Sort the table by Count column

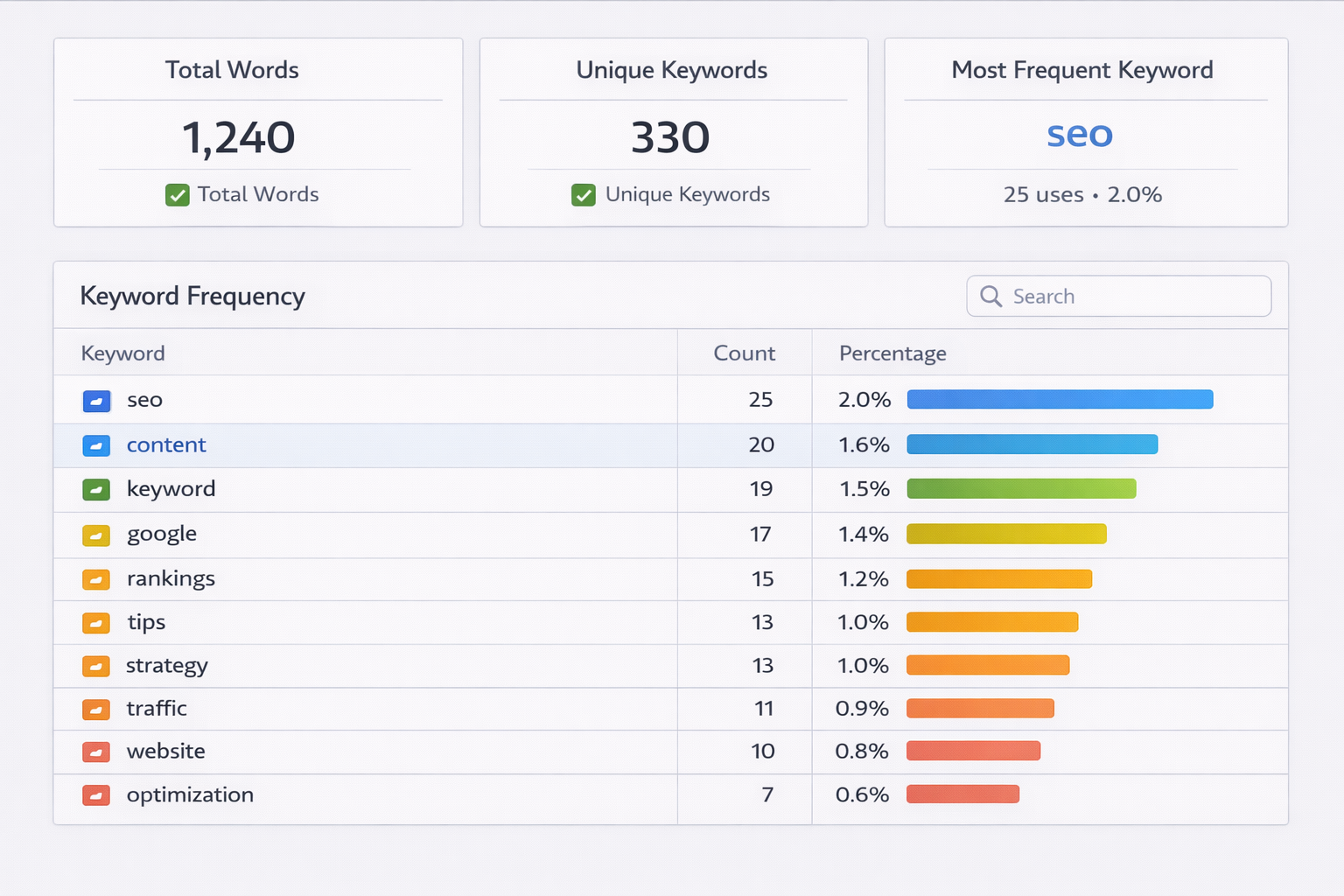pyautogui.click(x=743, y=353)
